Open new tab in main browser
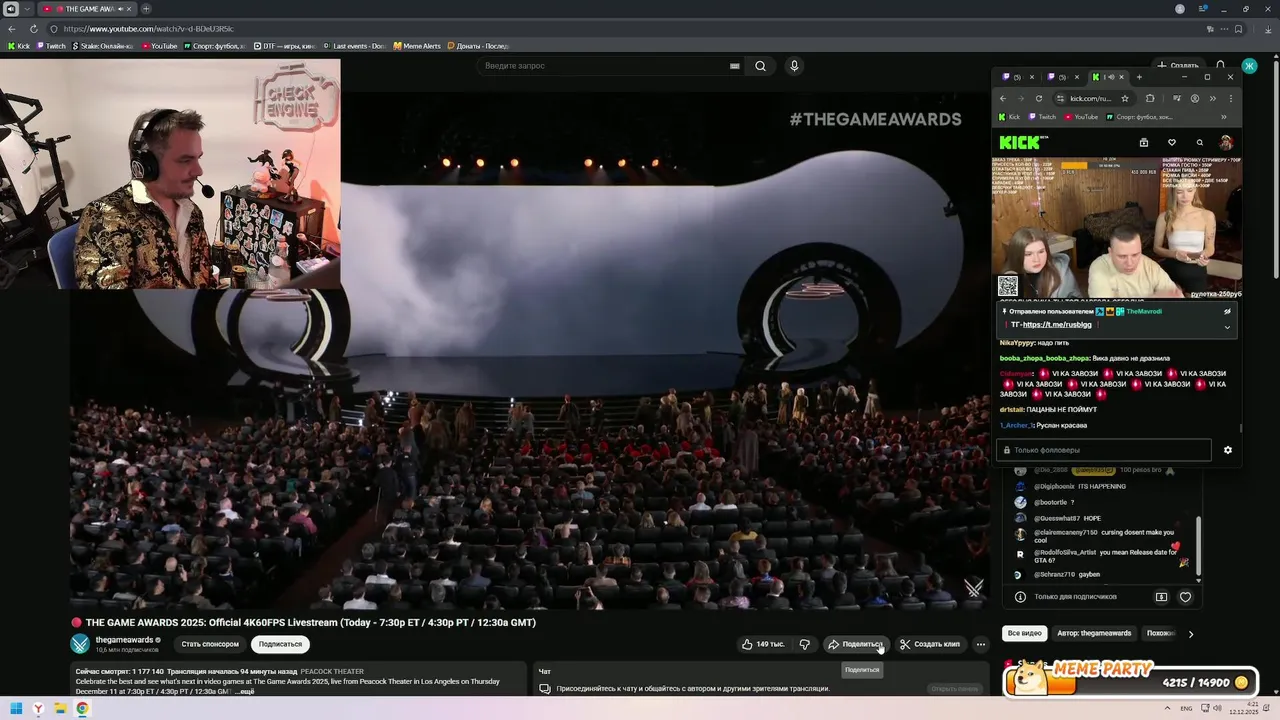1280x720 pixels. click(146, 9)
